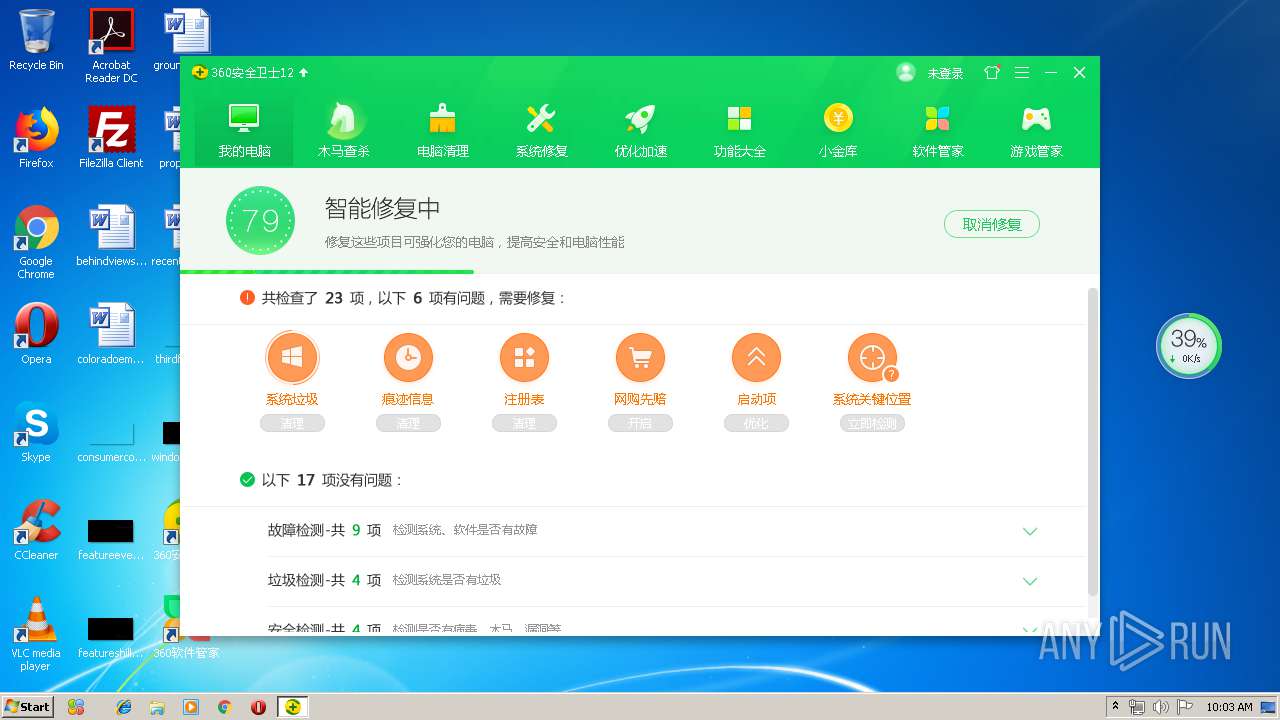
Task: Click the 系统关键位置 target icon
Action: pos(872,358)
